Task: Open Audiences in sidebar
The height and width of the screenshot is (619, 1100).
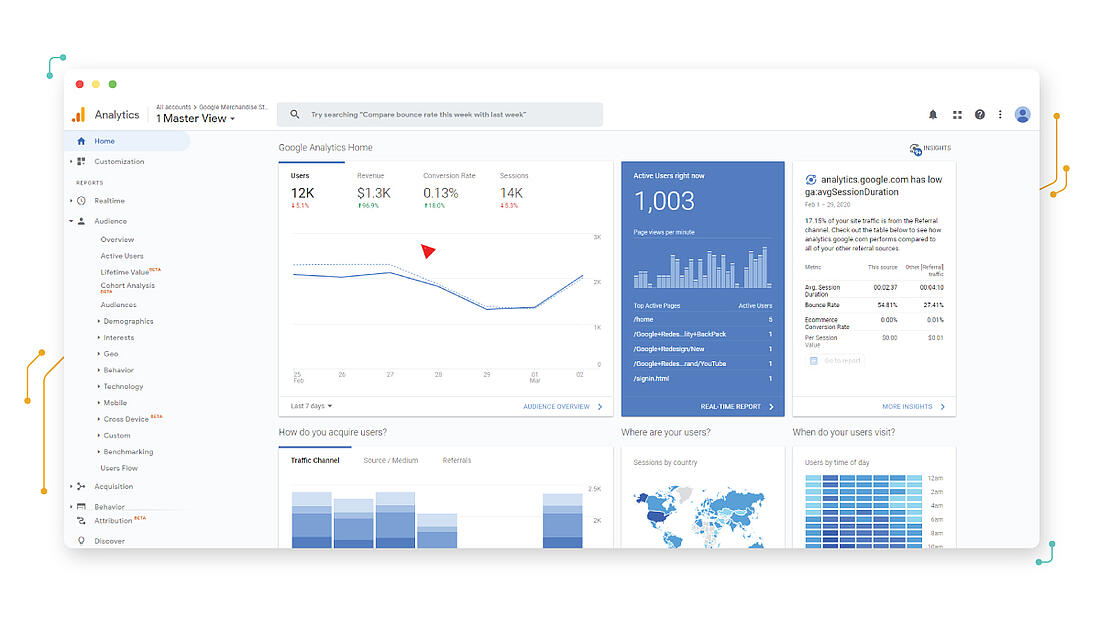Action: pyautogui.click(x=119, y=305)
